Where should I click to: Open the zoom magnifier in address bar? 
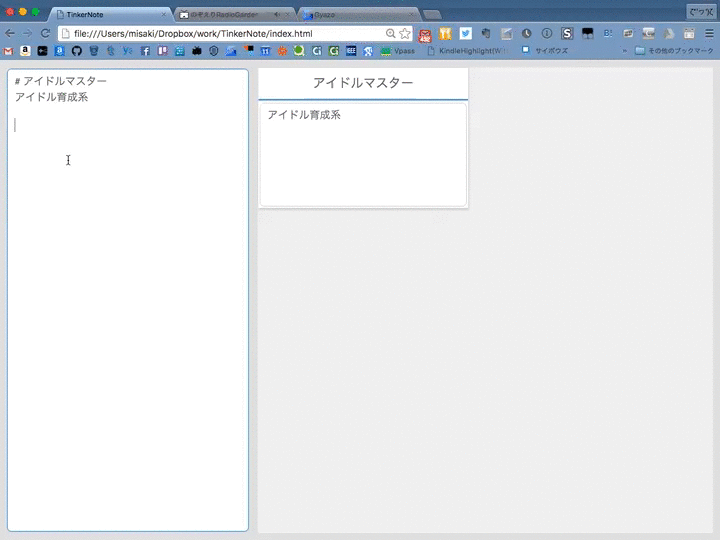coord(390,34)
